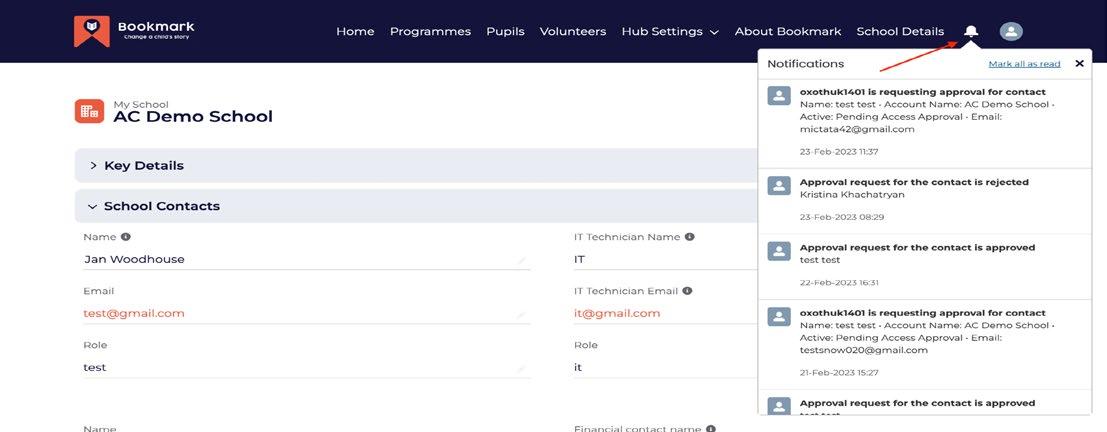Click avatar of 22-Feb-2023 16:31 notification
The width and height of the screenshot is (1107, 432).
pyautogui.click(x=779, y=251)
